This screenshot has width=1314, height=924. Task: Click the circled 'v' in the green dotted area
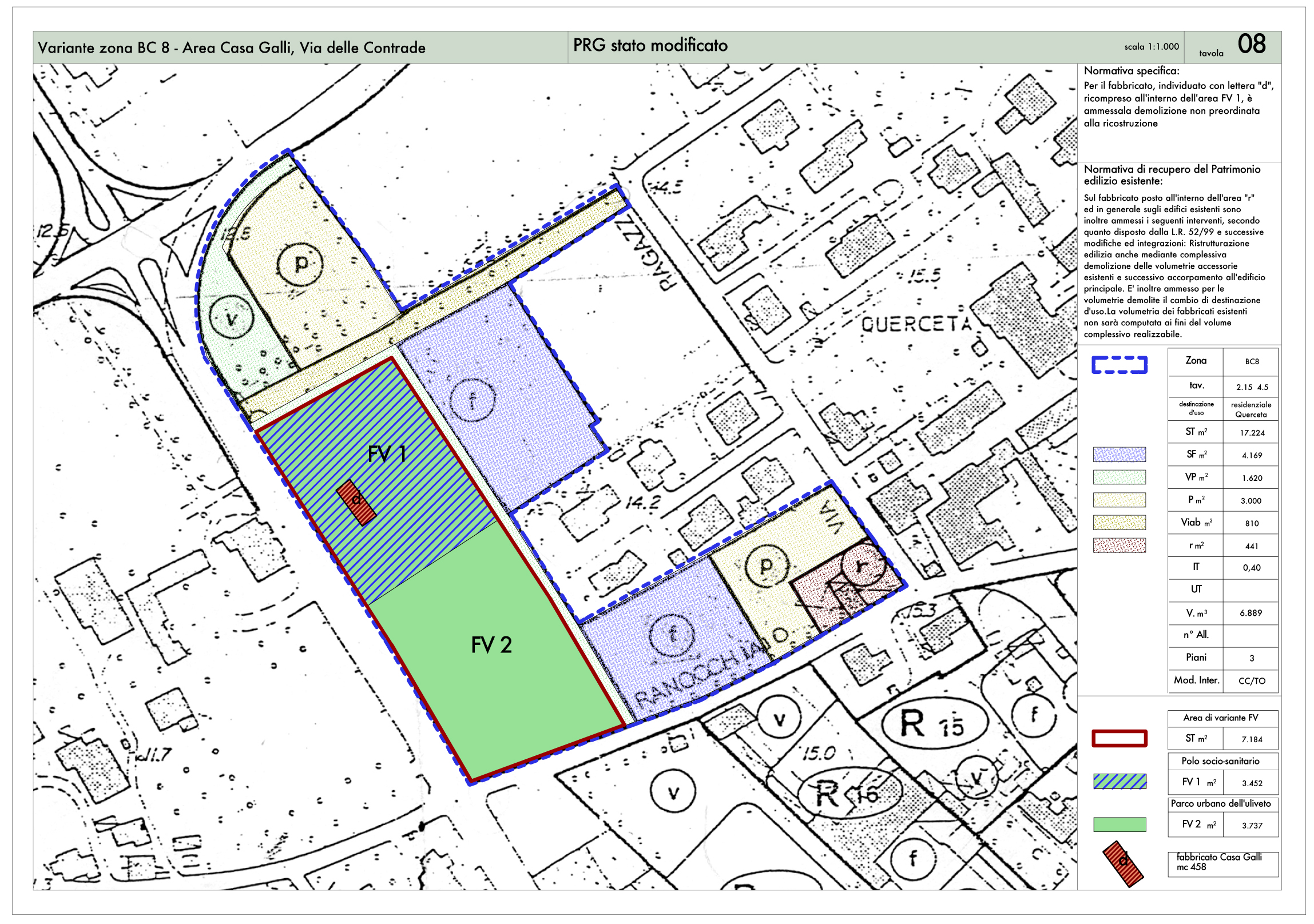tap(231, 318)
